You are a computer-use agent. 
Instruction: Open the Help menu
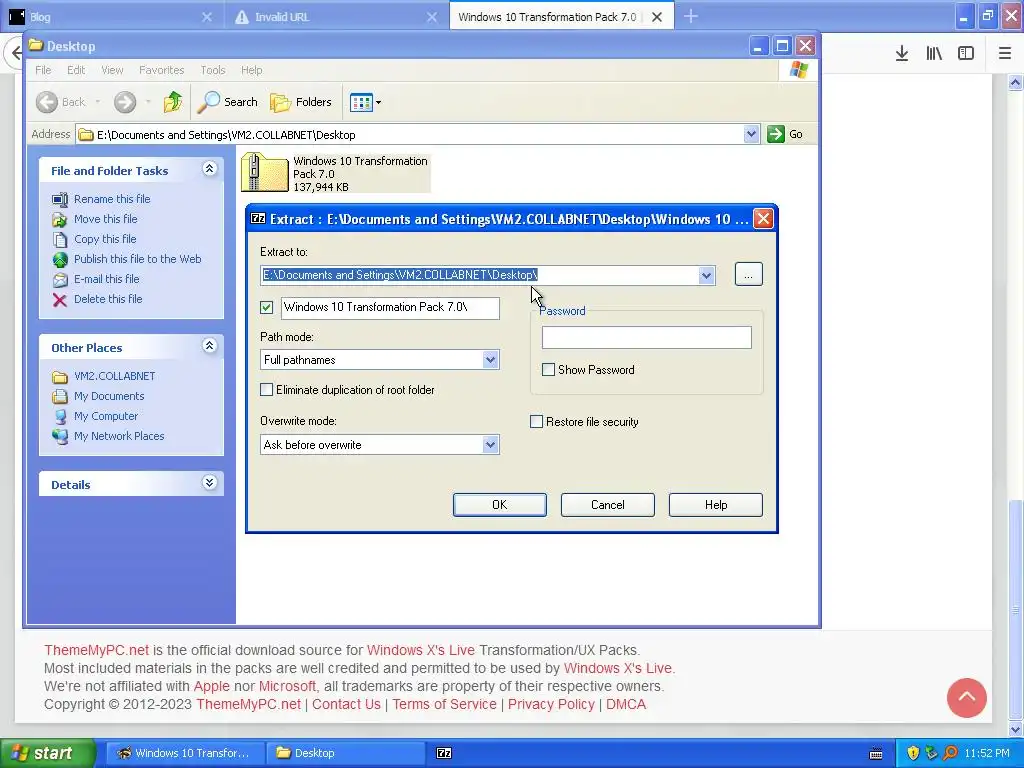click(251, 70)
